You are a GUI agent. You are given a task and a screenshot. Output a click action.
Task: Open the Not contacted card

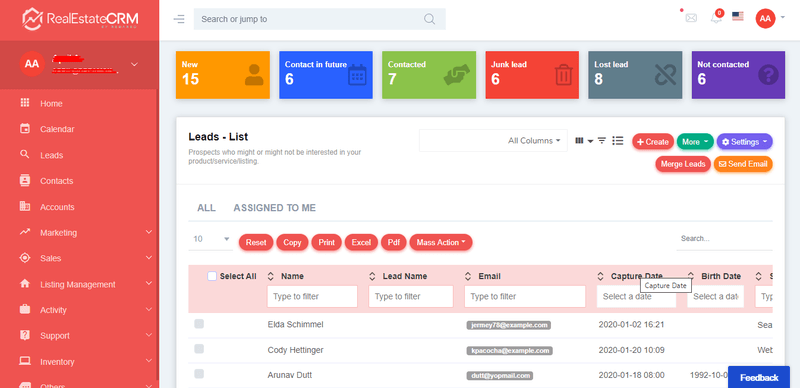pos(738,75)
